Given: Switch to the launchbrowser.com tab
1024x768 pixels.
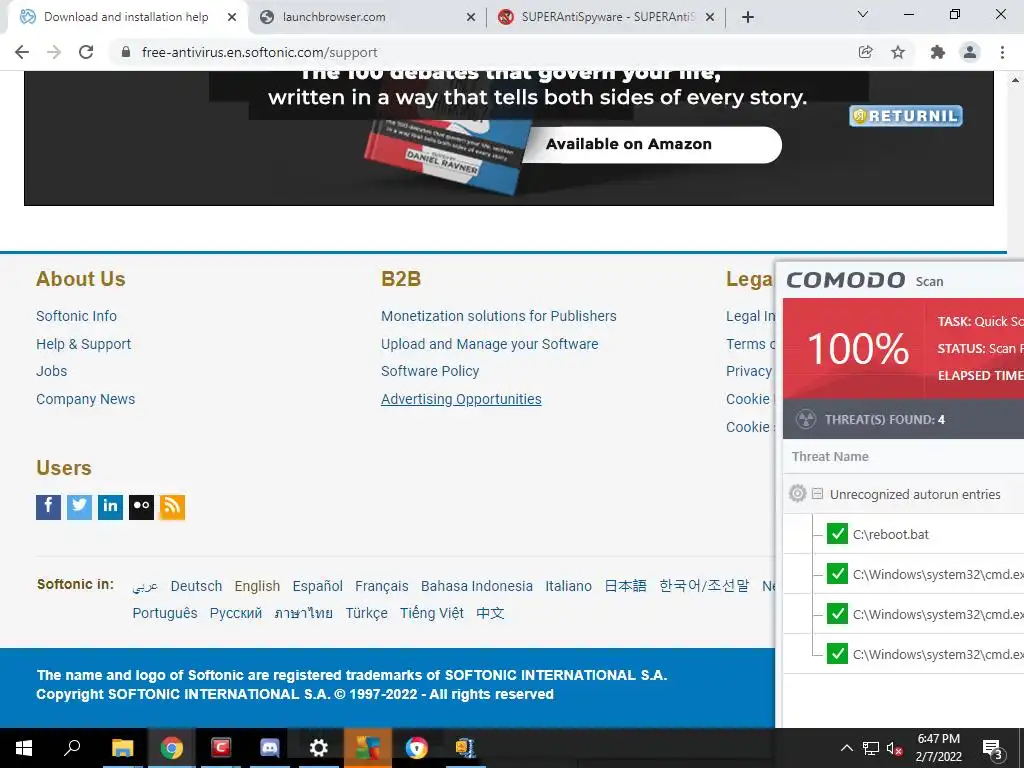Looking at the screenshot, I should [368, 17].
